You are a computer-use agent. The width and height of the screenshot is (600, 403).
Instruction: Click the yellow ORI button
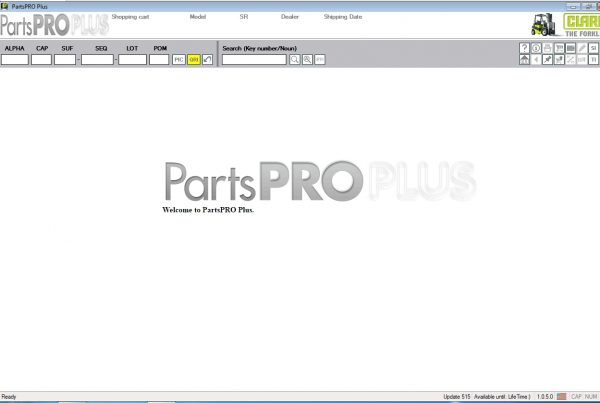[x=194, y=60]
